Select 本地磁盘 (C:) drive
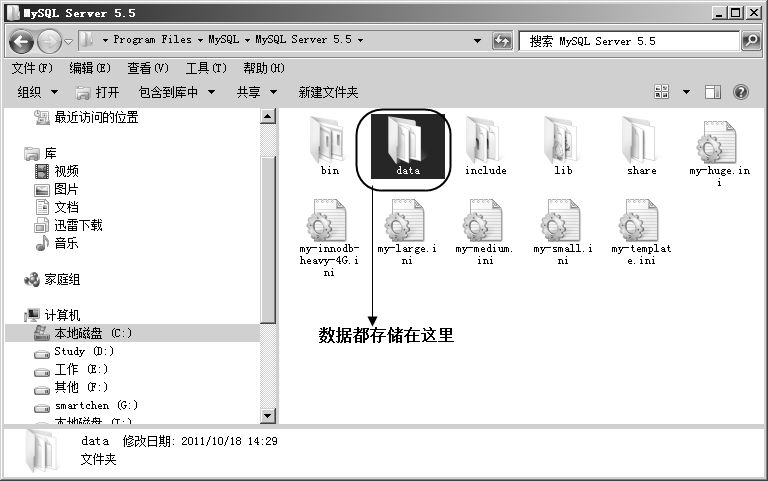 click(x=132, y=333)
